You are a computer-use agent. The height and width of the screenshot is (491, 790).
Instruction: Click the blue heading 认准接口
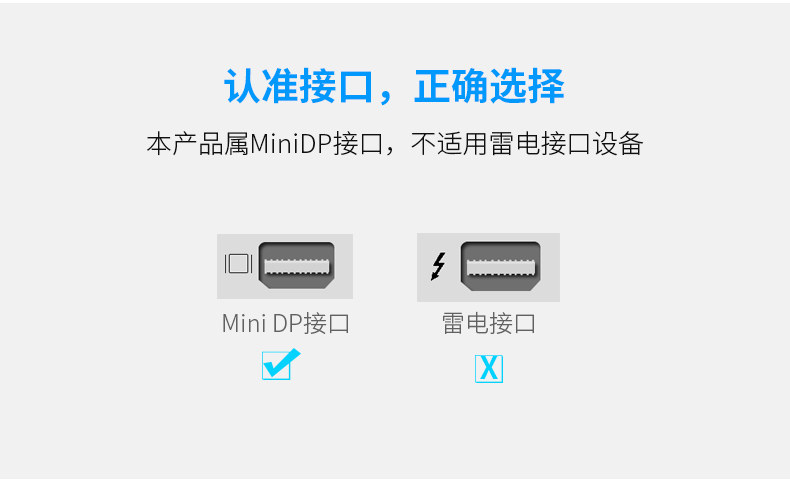tap(299, 86)
